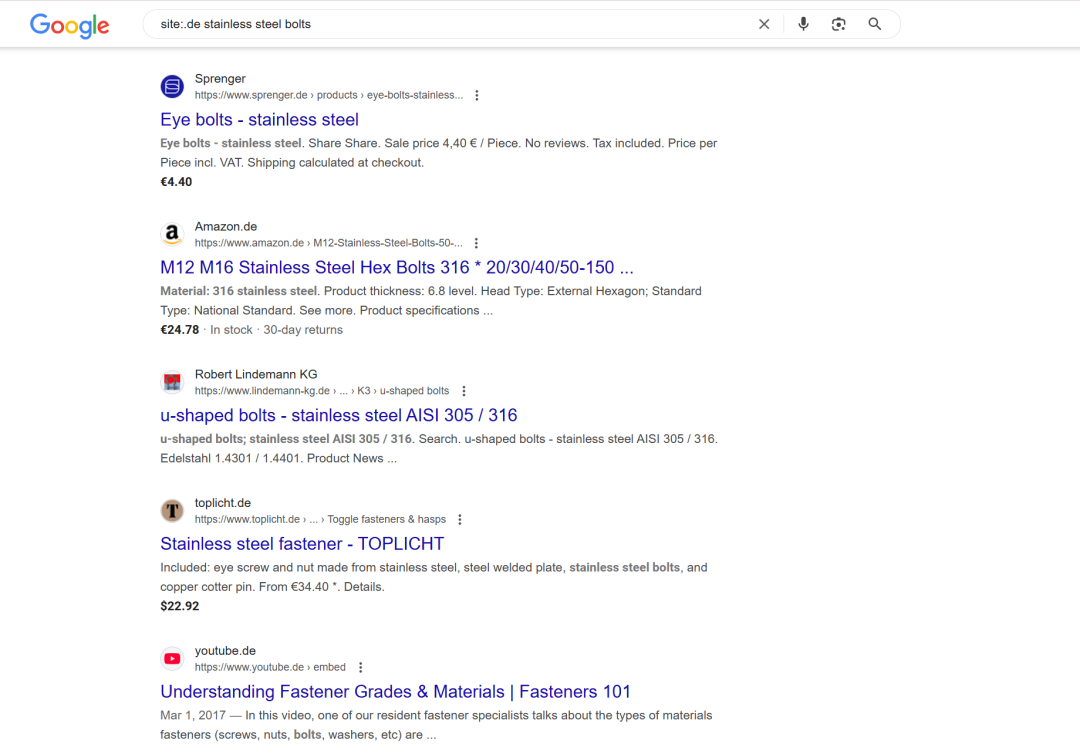Viewport: 1080px width, 754px height.
Task: Open search by image camera icon
Action: coord(838,24)
